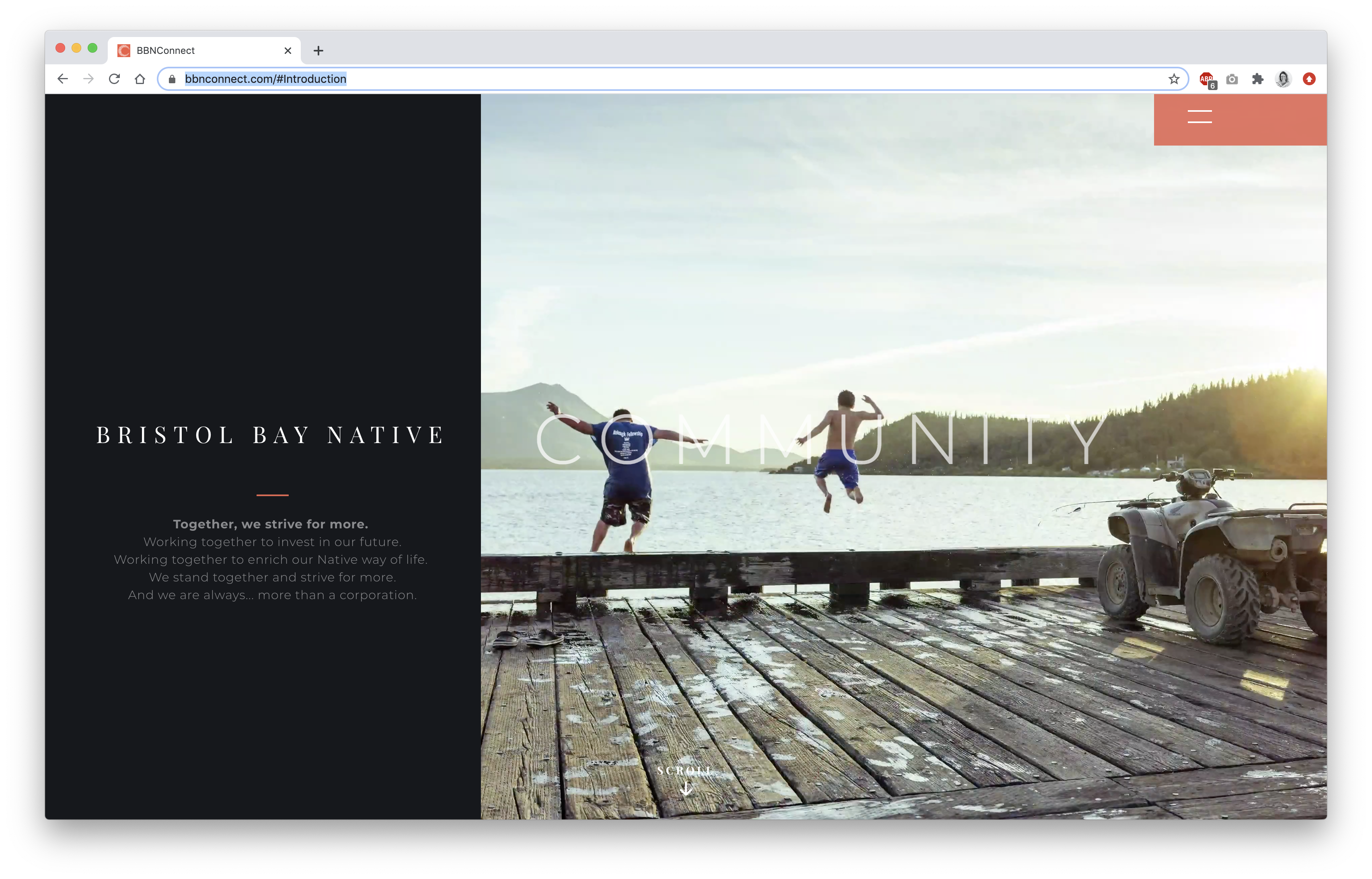Click the yellow macOS minimize button
Screen dimensions: 1372x879
(x=76, y=48)
